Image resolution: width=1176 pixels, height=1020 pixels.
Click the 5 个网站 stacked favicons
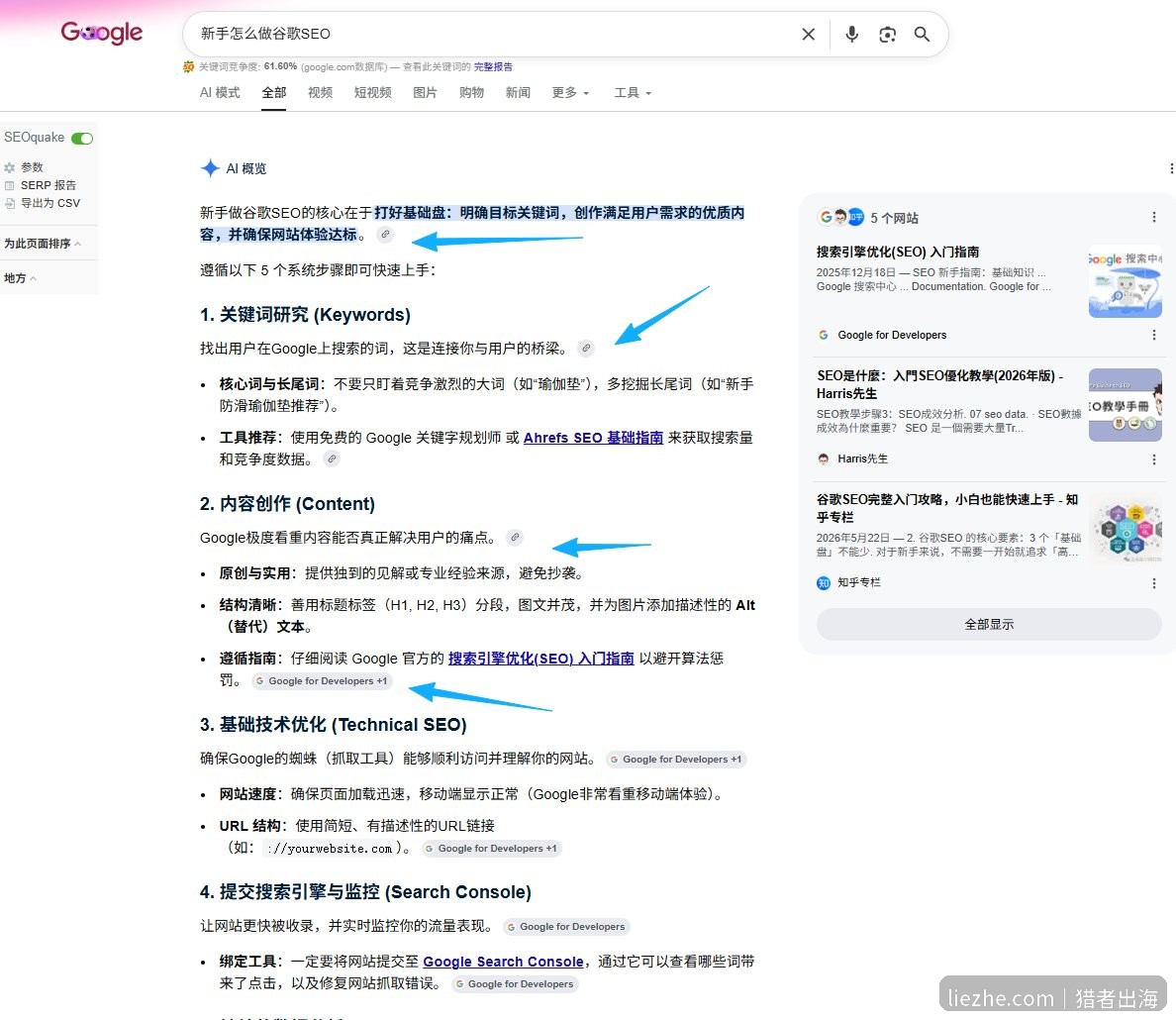coord(841,217)
